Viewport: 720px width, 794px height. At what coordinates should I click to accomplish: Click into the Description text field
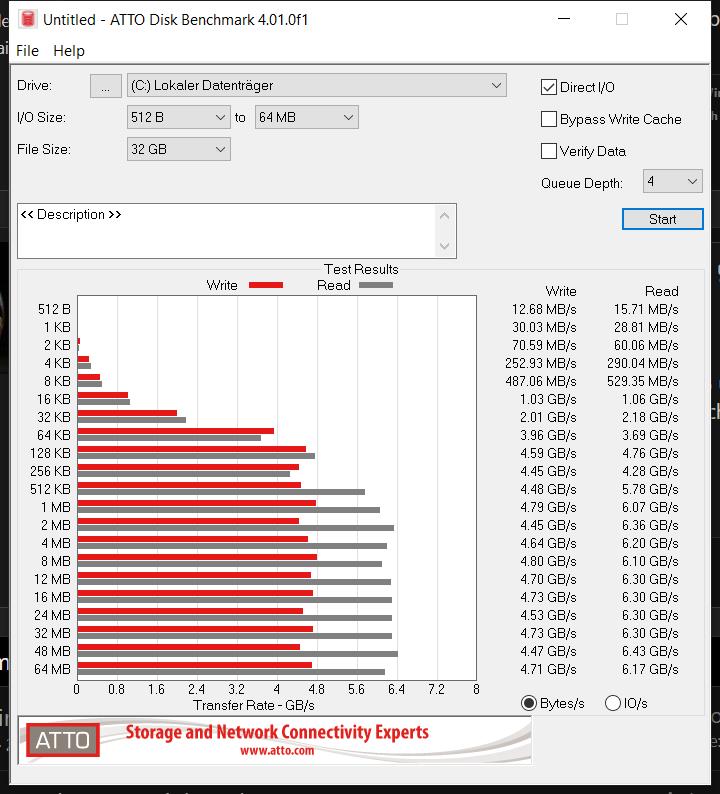(227, 231)
